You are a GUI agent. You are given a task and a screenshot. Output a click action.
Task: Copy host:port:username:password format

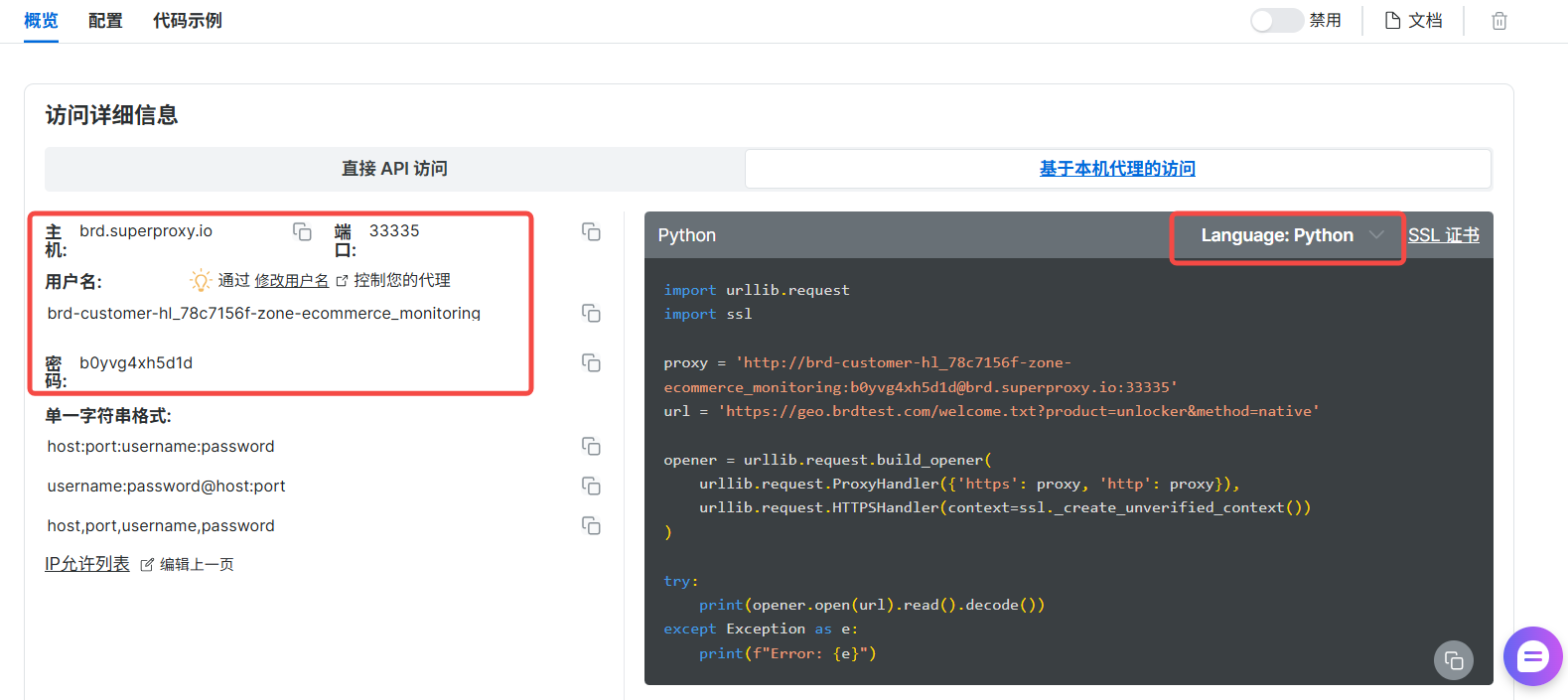(591, 446)
